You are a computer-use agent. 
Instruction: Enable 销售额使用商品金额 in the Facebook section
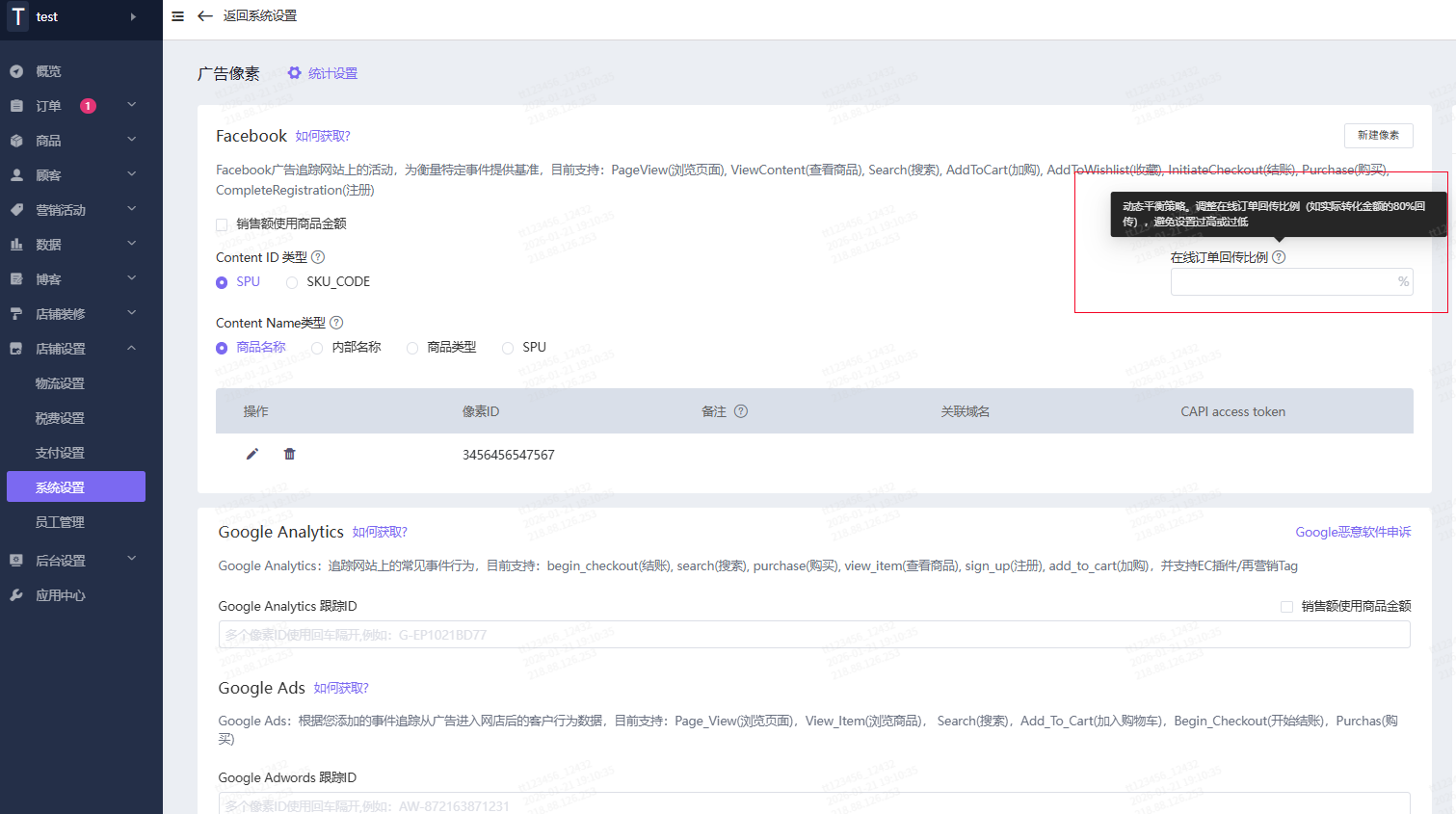point(223,223)
